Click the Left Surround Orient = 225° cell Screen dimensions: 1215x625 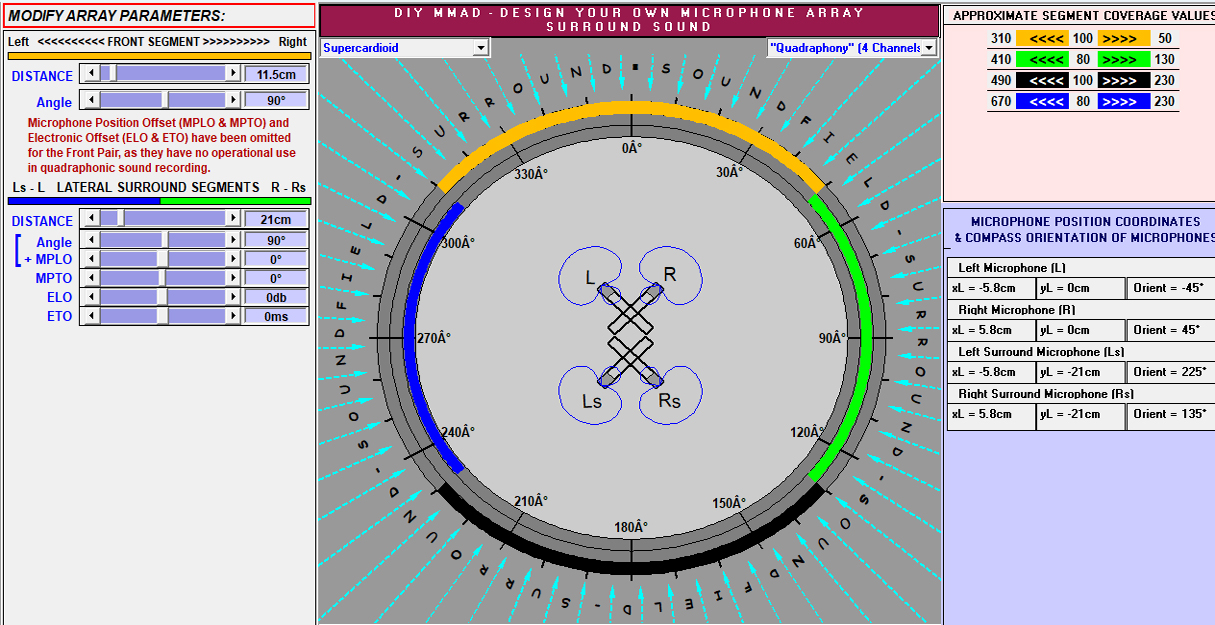pyautogui.click(x=1170, y=372)
